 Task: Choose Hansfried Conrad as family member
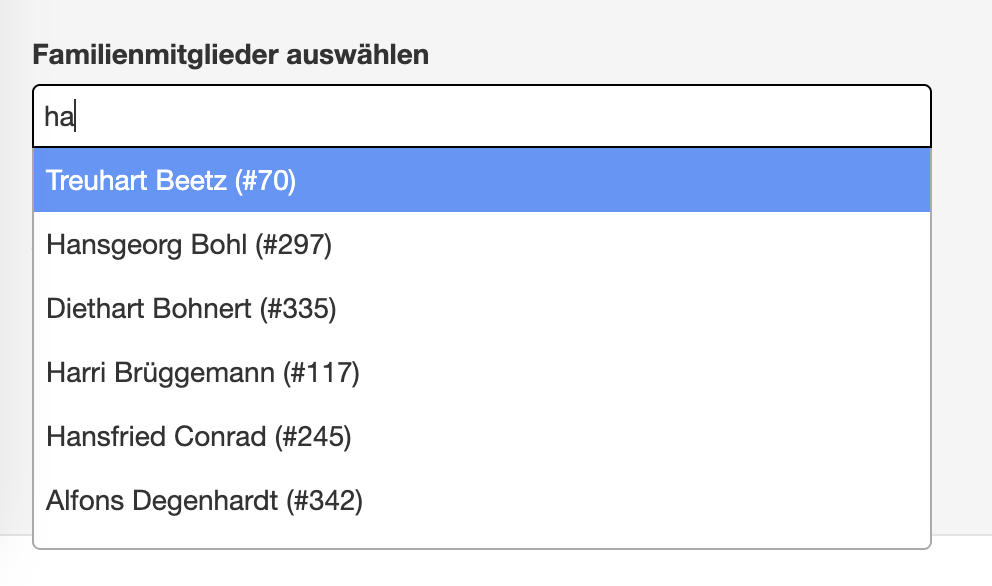(199, 436)
